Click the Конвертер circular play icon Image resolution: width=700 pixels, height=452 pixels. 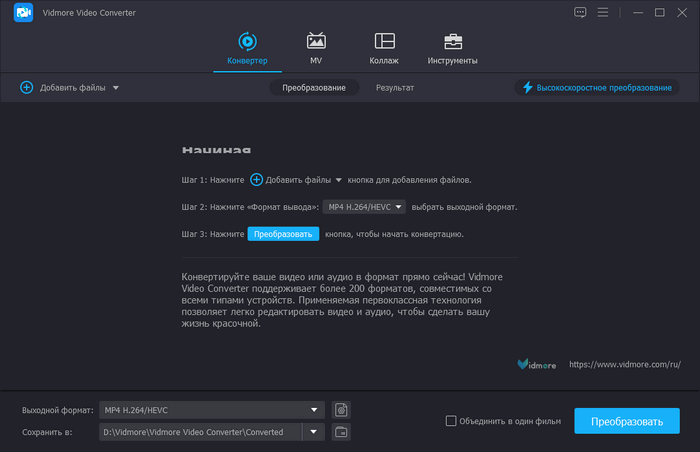[x=247, y=42]
